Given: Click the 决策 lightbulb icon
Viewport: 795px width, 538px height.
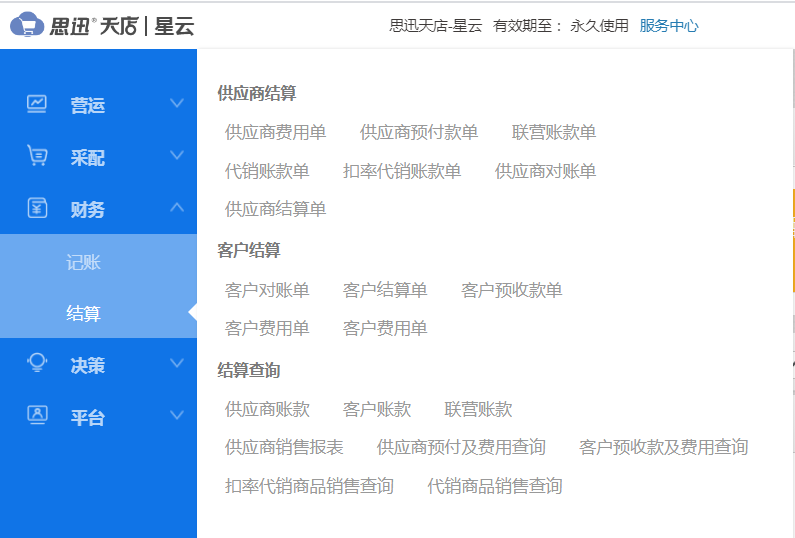Looking at the screenshot, I should click(37, 363).
